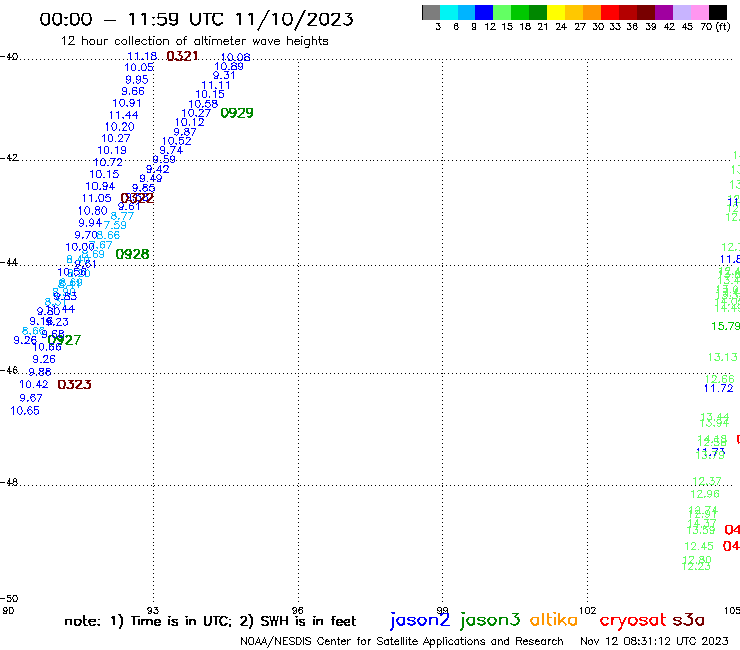The width and height of the screenshot is (740, 650).
Task: Click the 'jason2' satellite legend label
Action: pos(420,620)
